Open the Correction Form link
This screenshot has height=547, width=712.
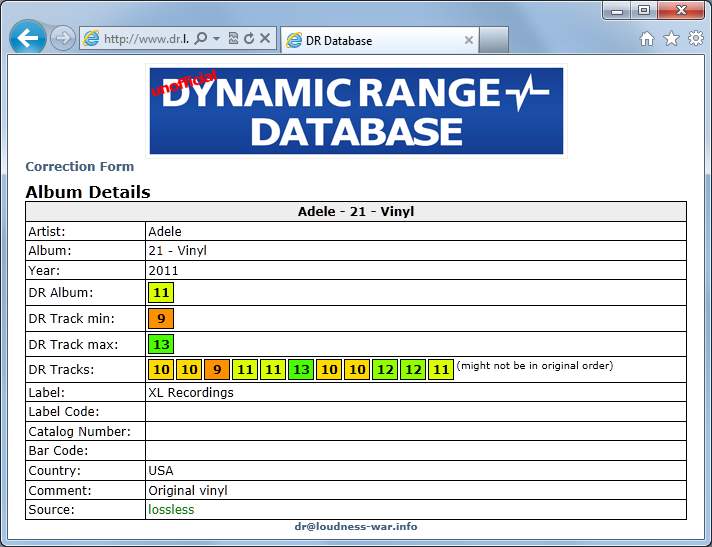[80, 167]
